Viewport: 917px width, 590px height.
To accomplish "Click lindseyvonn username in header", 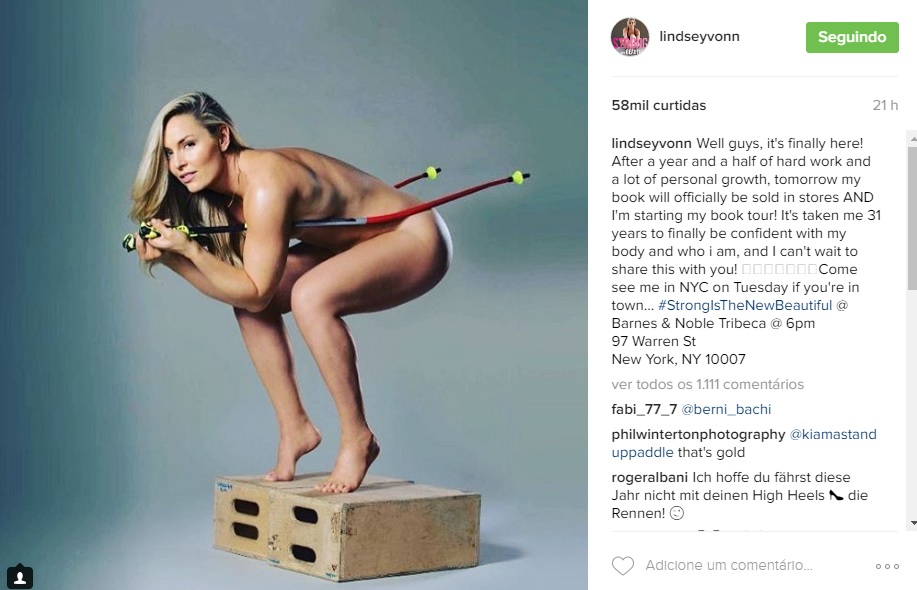I will click(699, 36).
